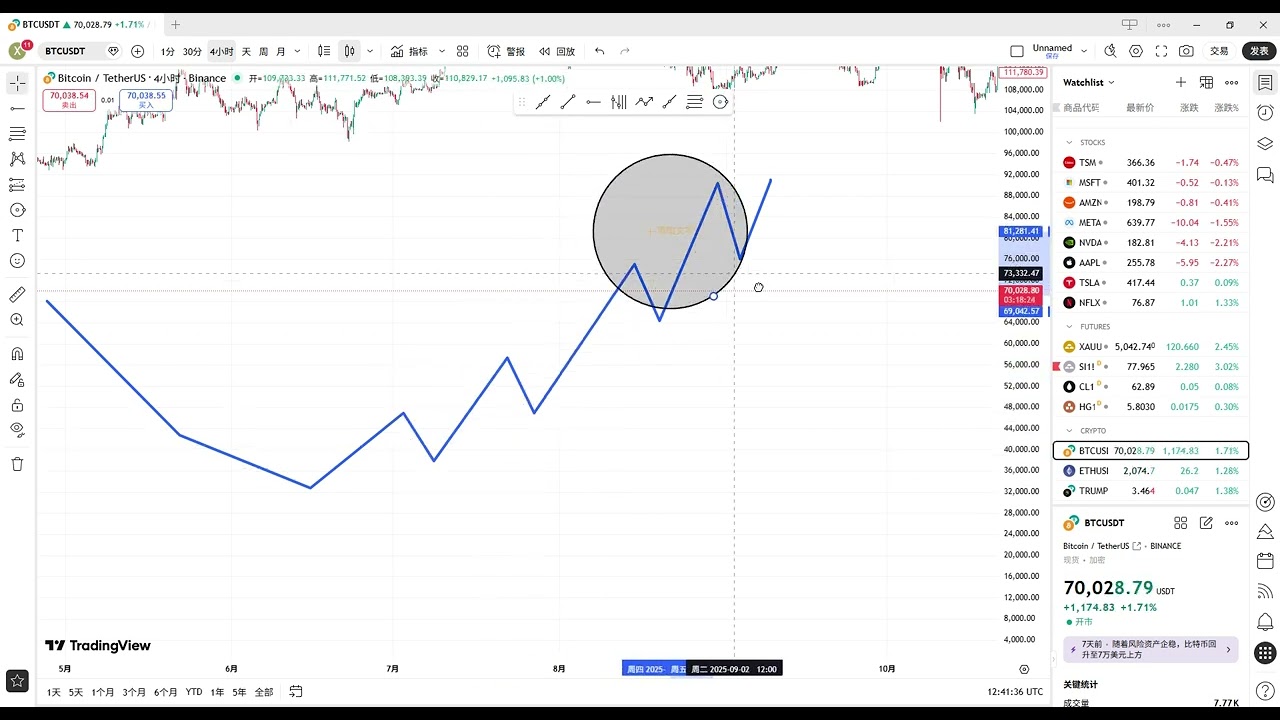Switch to the 1分 timeframe
The height and width of the screenshot is (720, 1280).
pos(168,51)
